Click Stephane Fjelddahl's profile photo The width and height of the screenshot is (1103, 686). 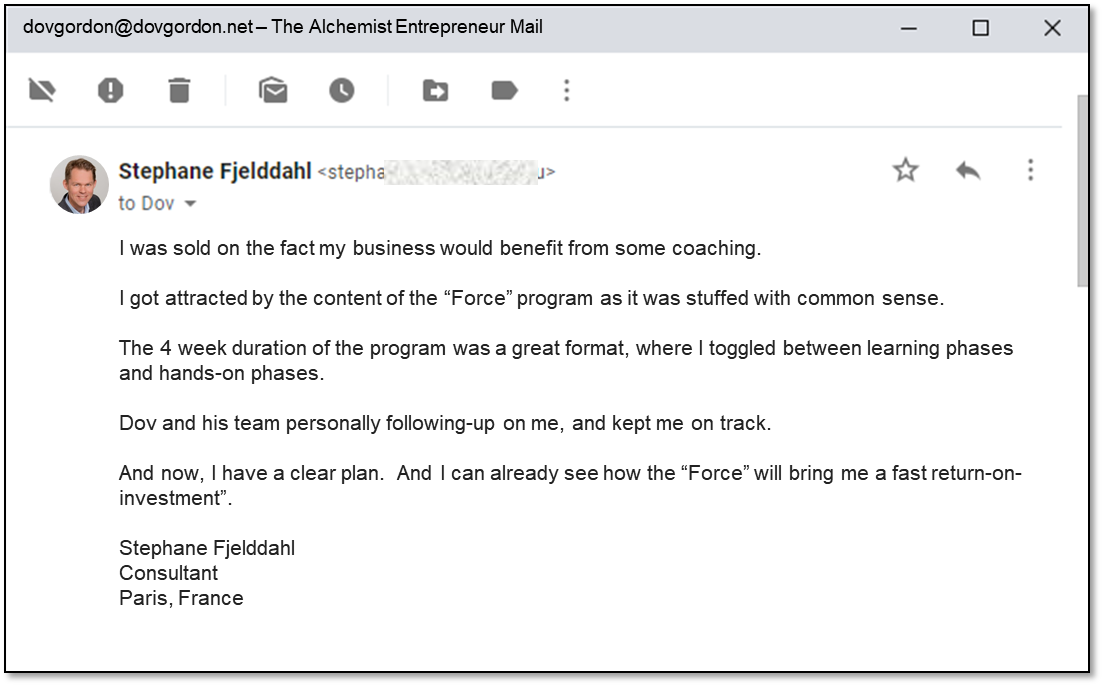(79, 184)
